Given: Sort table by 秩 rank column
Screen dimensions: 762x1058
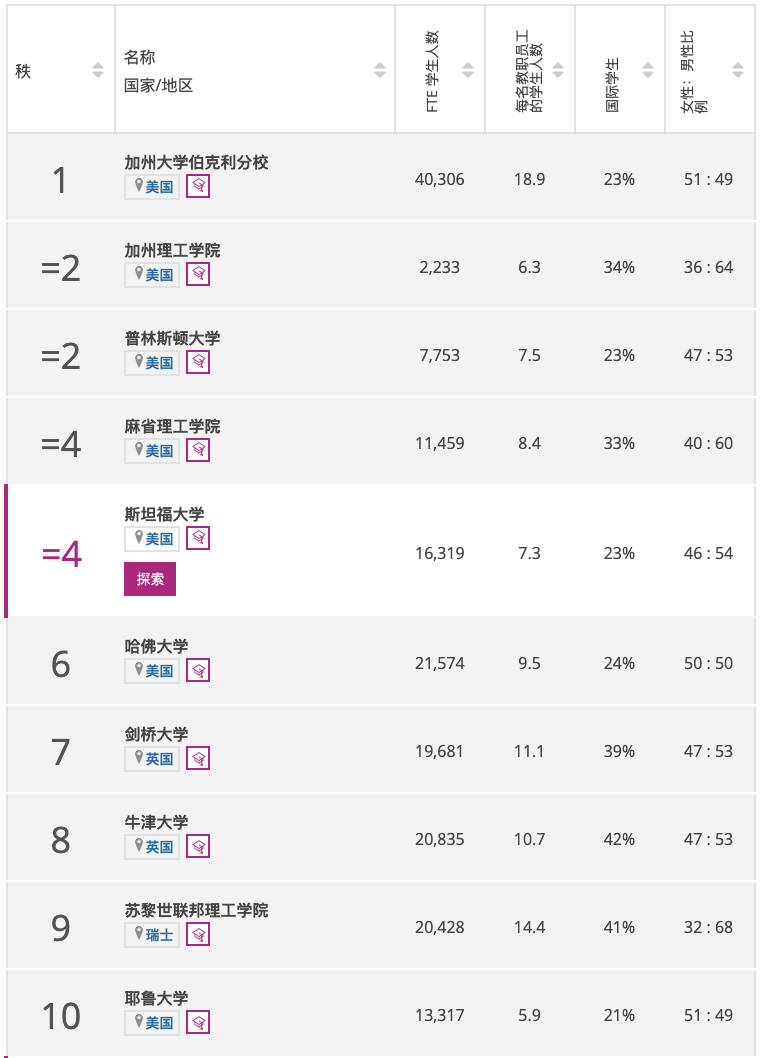Looking at the screenshot, I should point(98,69).
